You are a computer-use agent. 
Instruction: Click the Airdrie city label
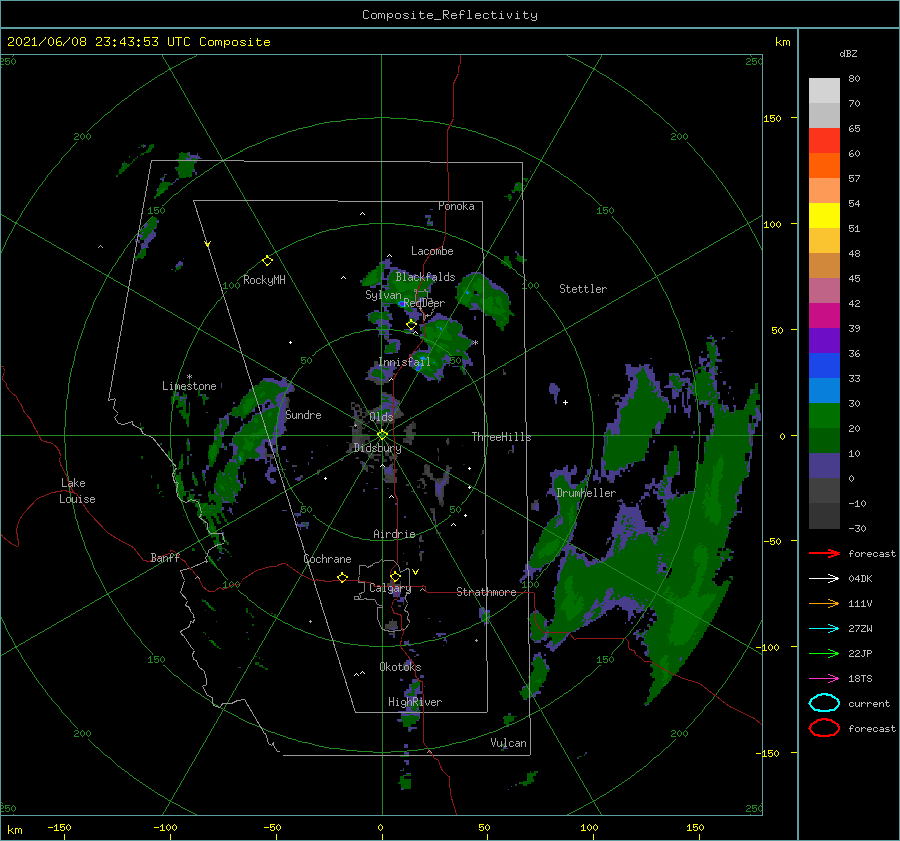coord(394,534)
